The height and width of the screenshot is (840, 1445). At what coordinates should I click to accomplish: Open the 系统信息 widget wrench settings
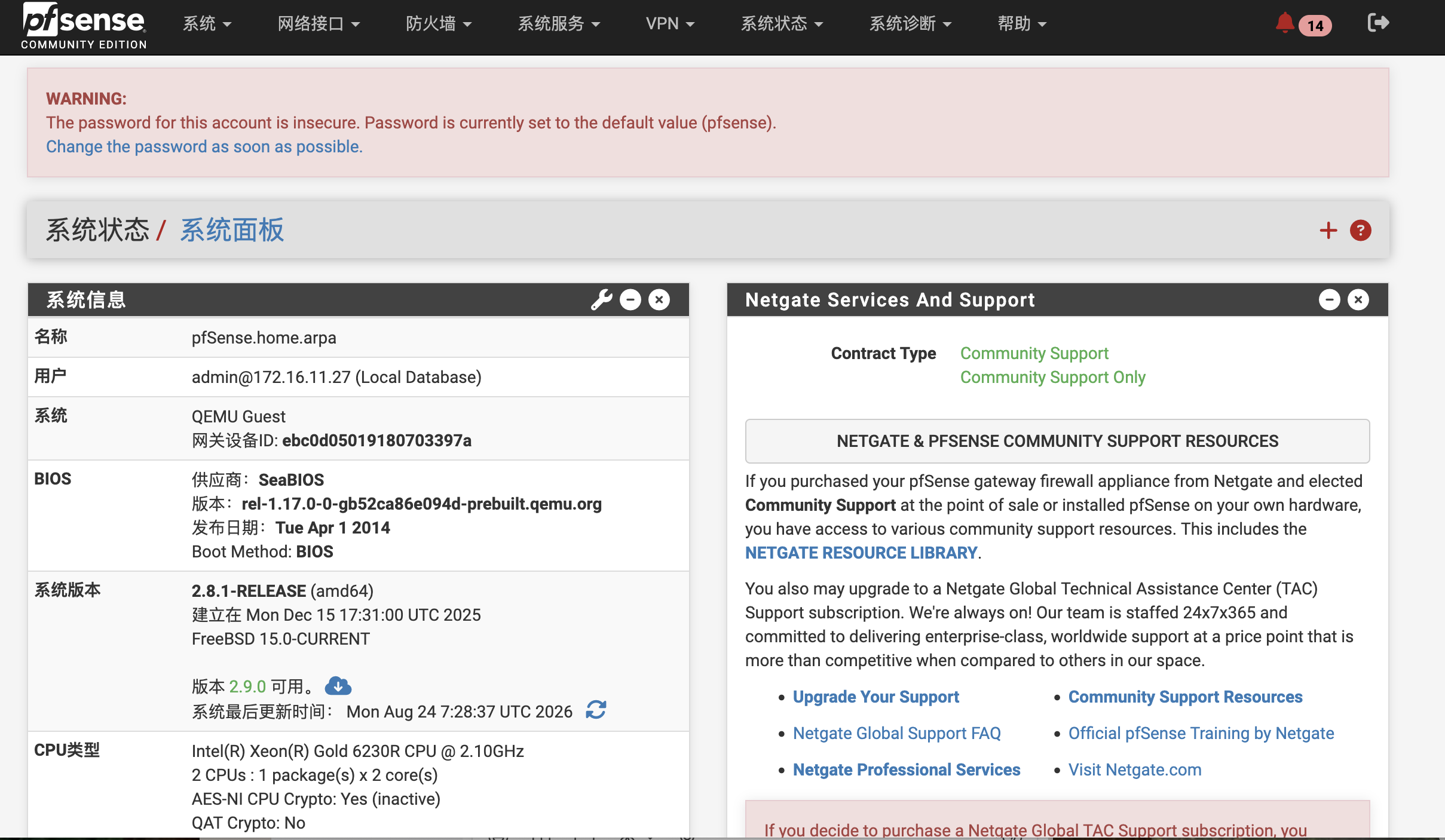point(602,299)
